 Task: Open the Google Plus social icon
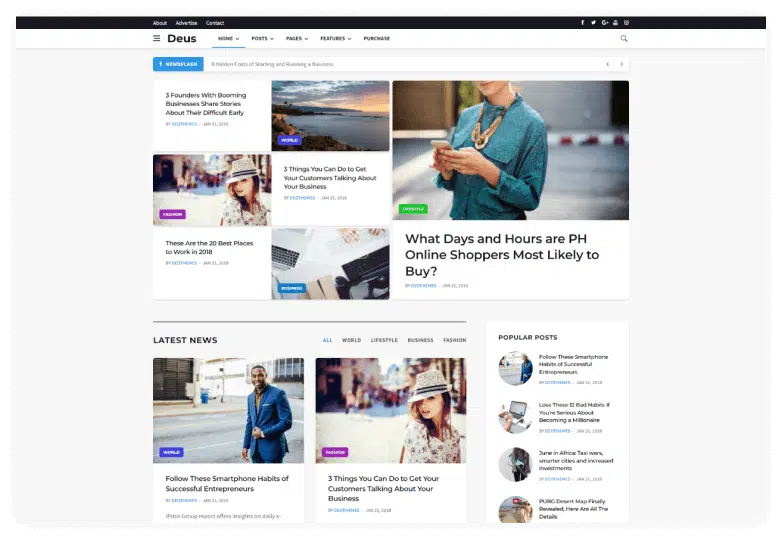(605, 22)
